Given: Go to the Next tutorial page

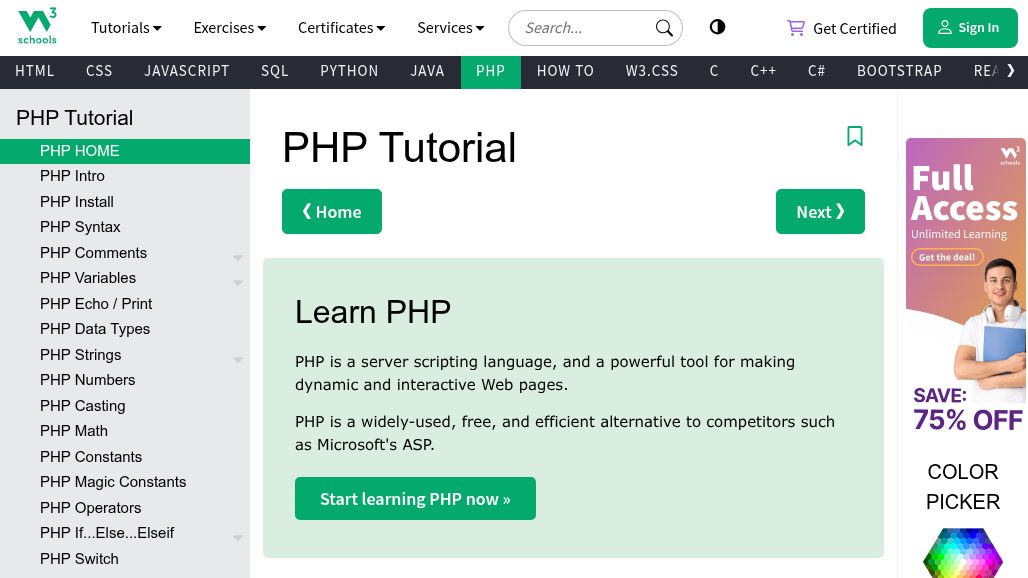Looking at the screenshot, I should (x=820, y=212).
